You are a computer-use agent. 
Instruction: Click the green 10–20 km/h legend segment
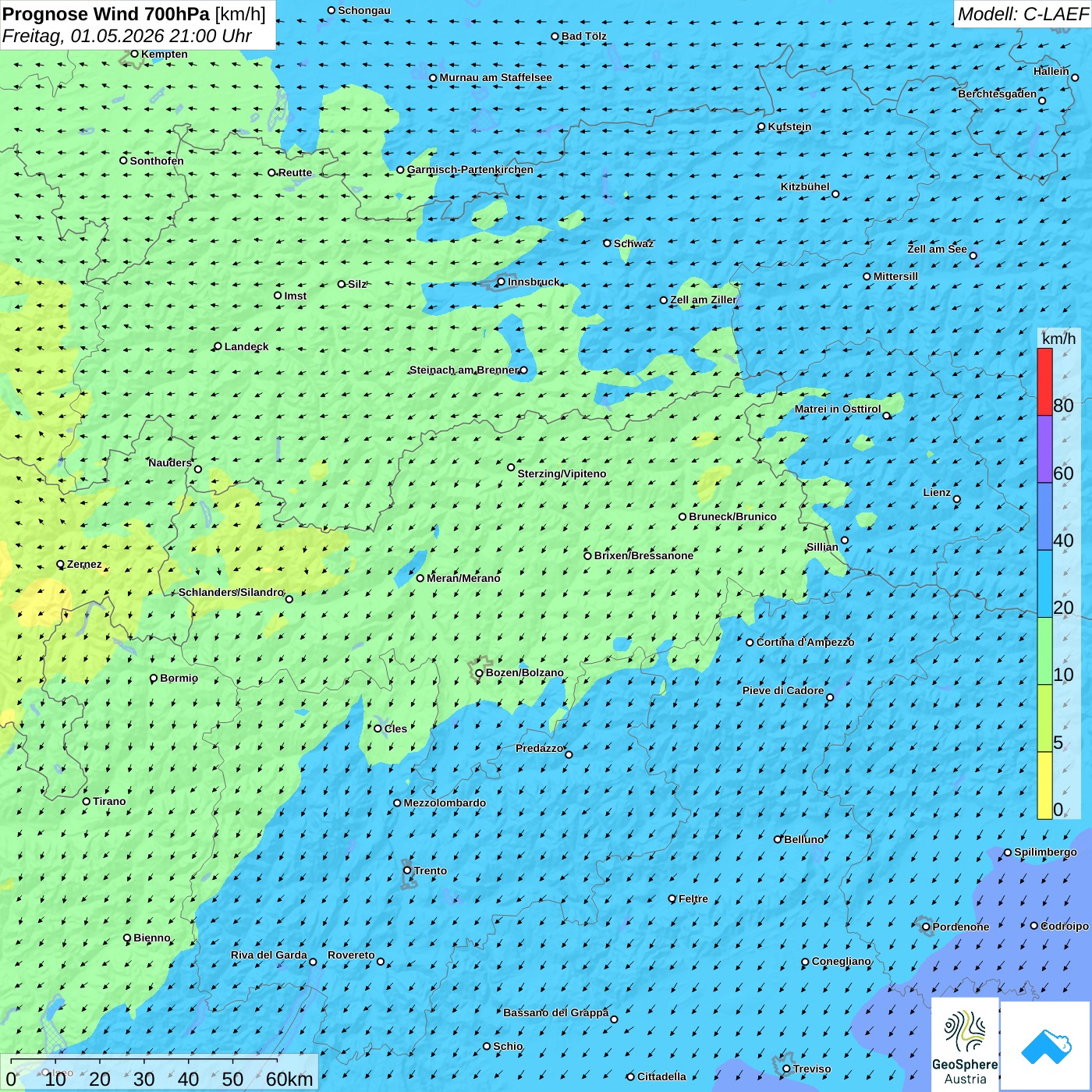point(1044,651)
